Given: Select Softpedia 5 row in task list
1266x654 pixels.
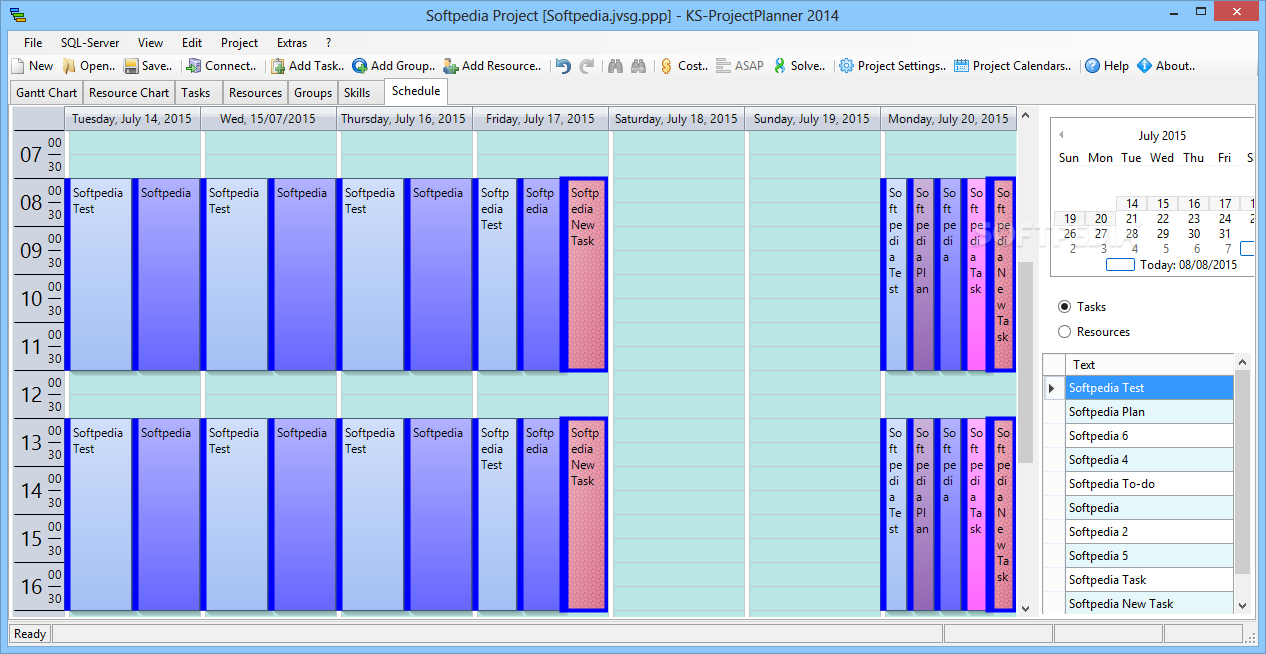Looking at the screenshot, I should (1149, 556).
